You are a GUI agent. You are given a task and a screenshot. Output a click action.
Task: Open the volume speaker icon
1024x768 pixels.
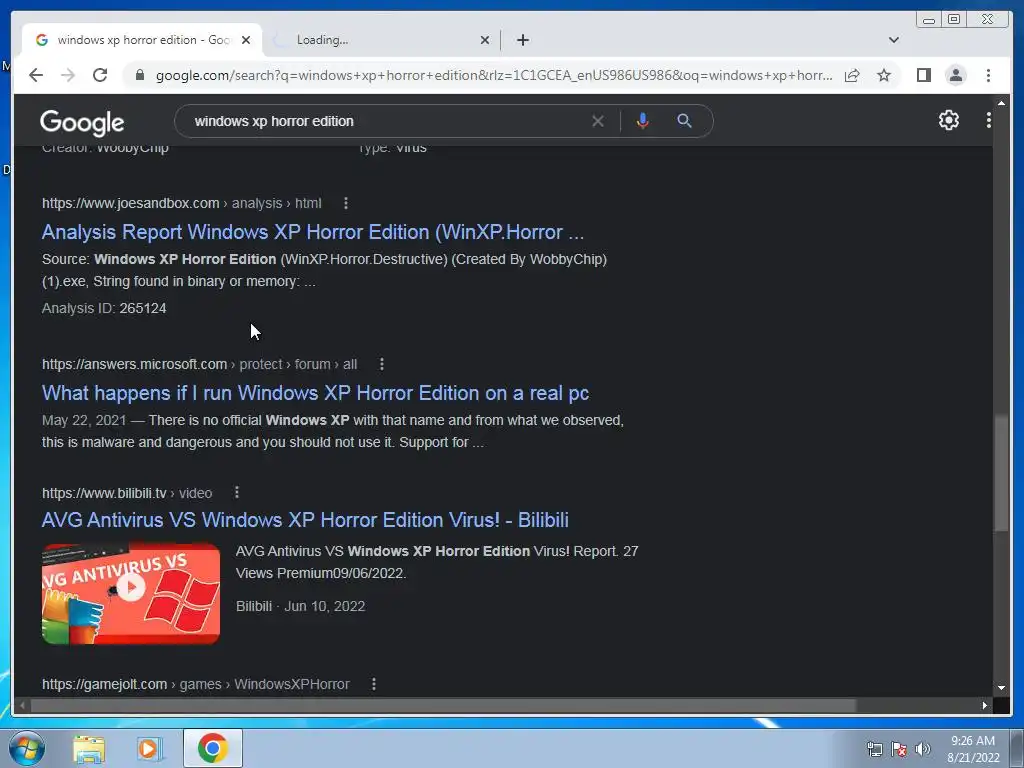[x=923, y=749]
